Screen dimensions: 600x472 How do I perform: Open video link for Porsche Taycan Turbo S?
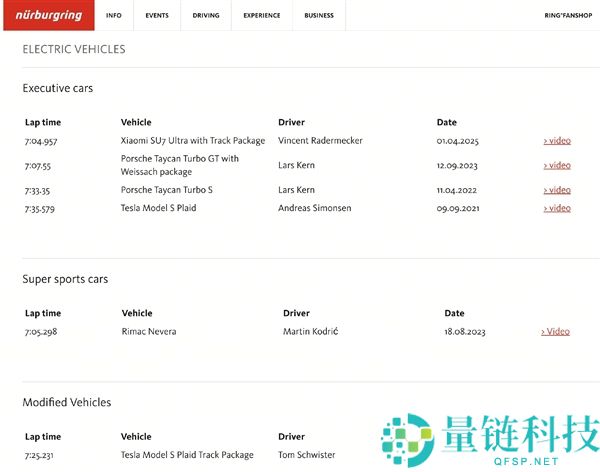pyautogui.click(x=557, y=190)
